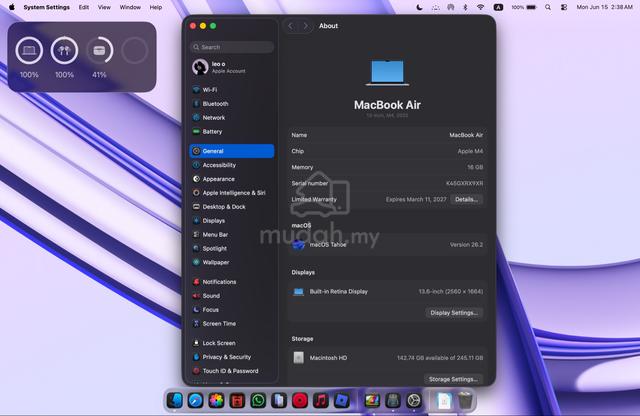Open Touch ID & Password settings

231,371
